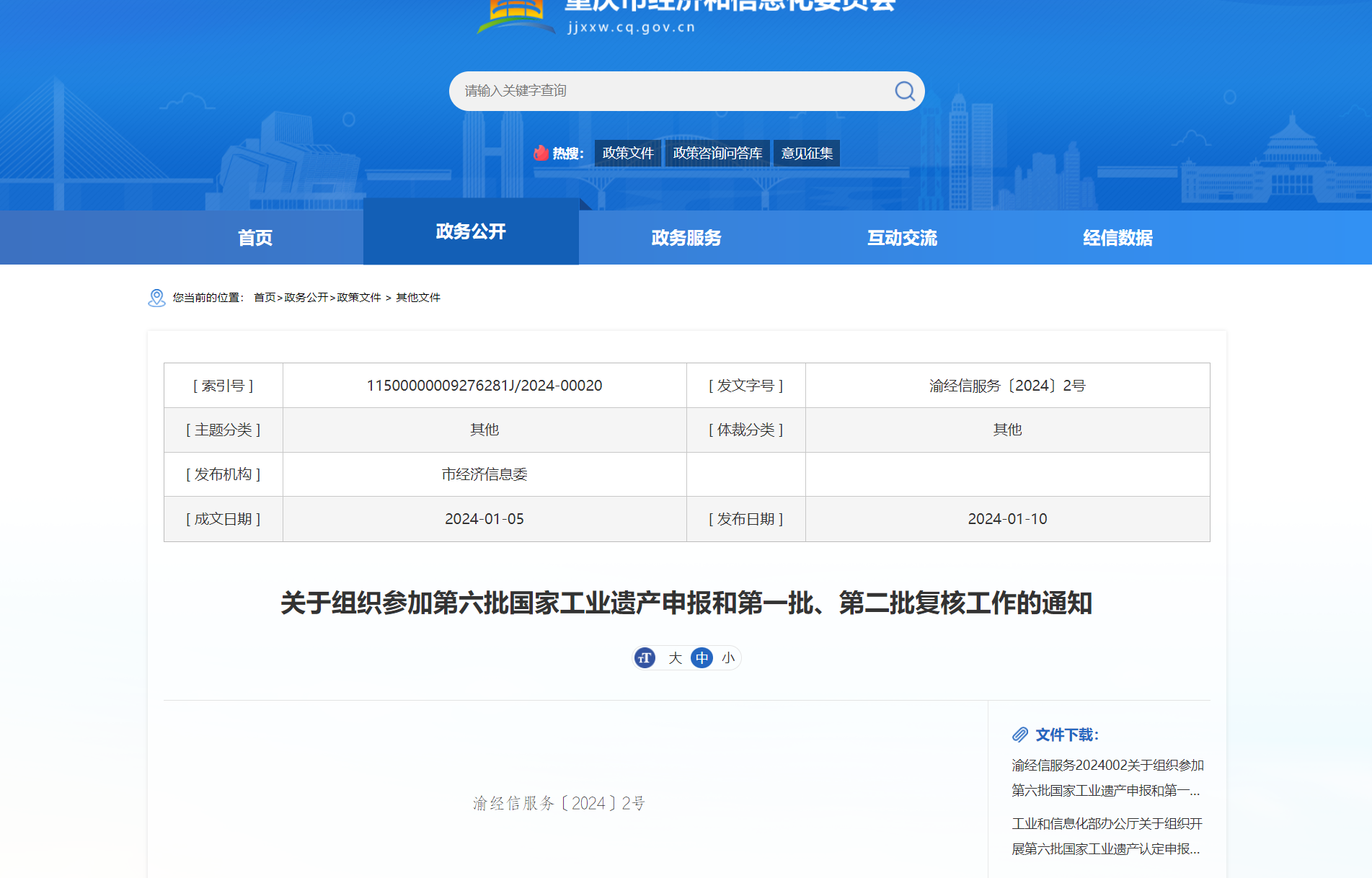The height and width of the screenshot is (878, 1372).
Task: Download the 渝经信服务2024002 attachment file
Action: [x=1107, y=777]
